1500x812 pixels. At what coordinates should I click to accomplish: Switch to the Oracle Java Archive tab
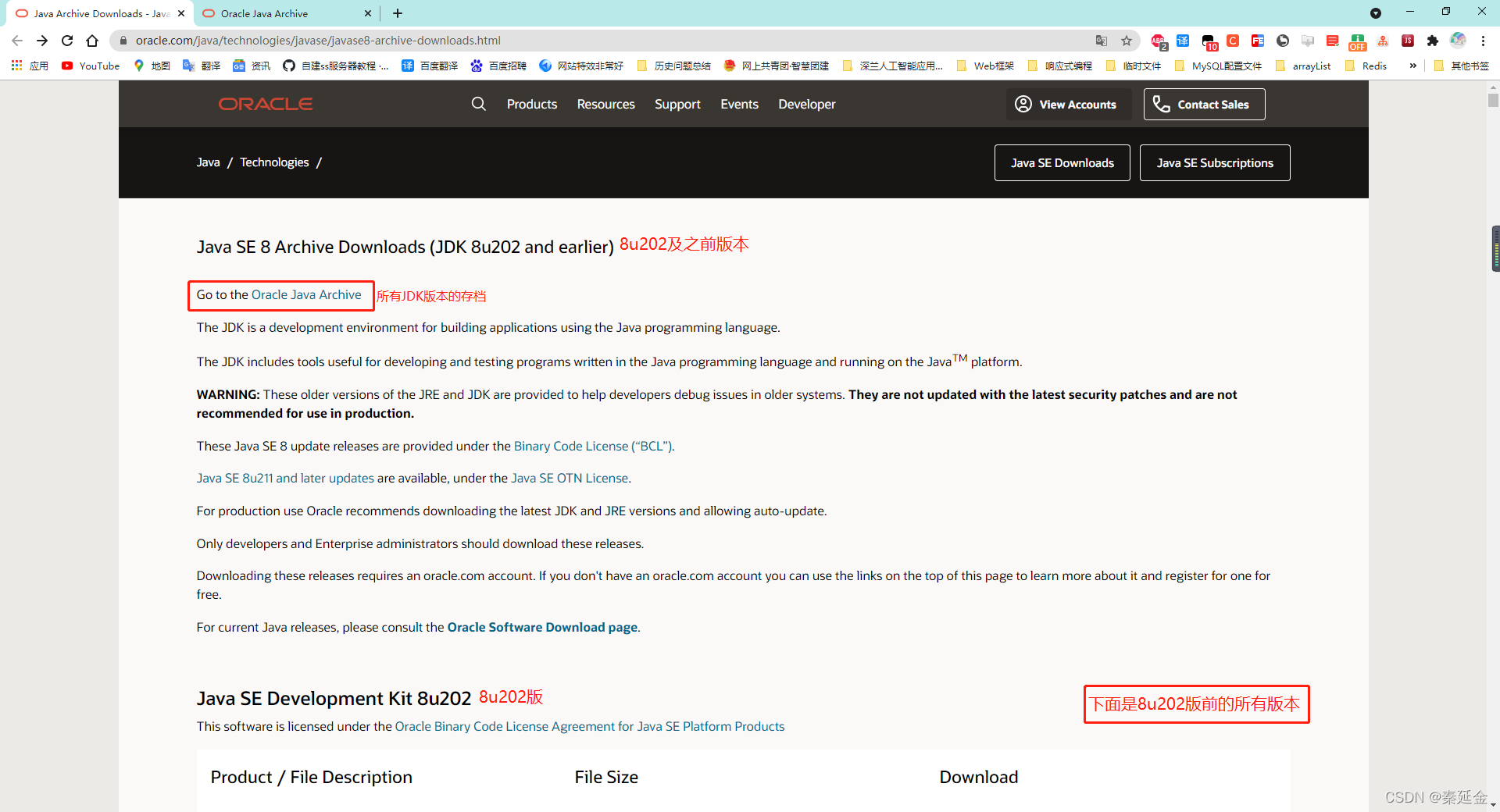(286, 13)
